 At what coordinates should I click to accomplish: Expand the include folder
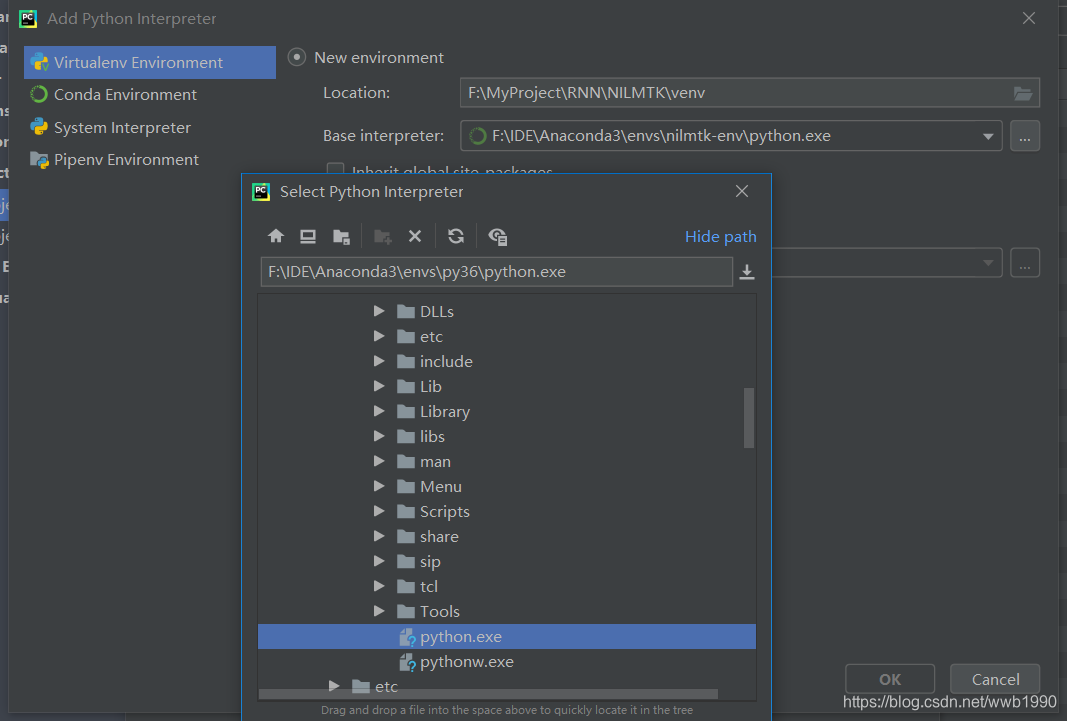pyautogui.click(x=379, y=361)
